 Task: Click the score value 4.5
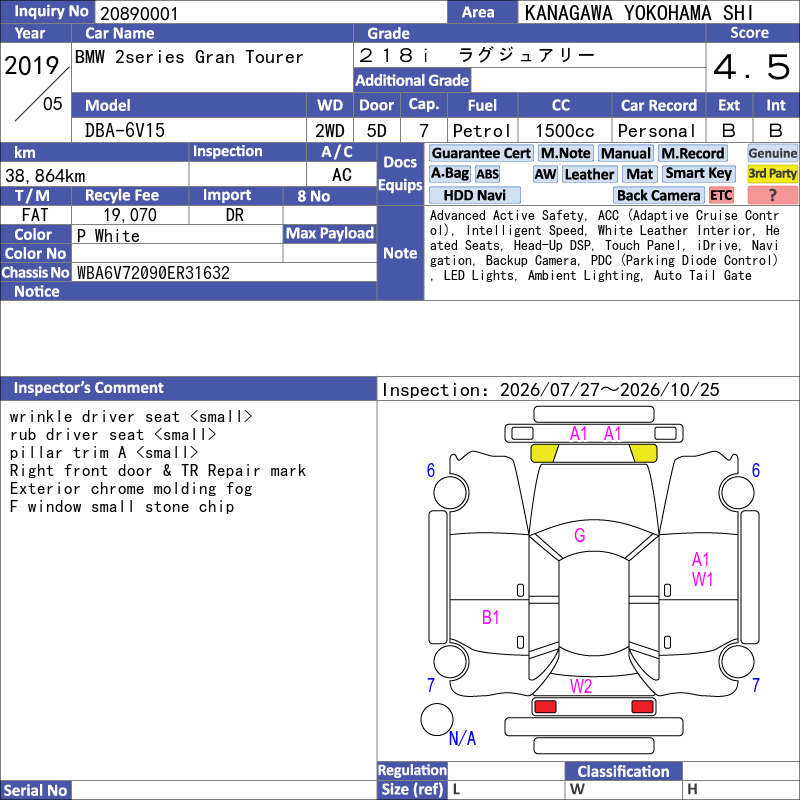click(x=752, y=67)
